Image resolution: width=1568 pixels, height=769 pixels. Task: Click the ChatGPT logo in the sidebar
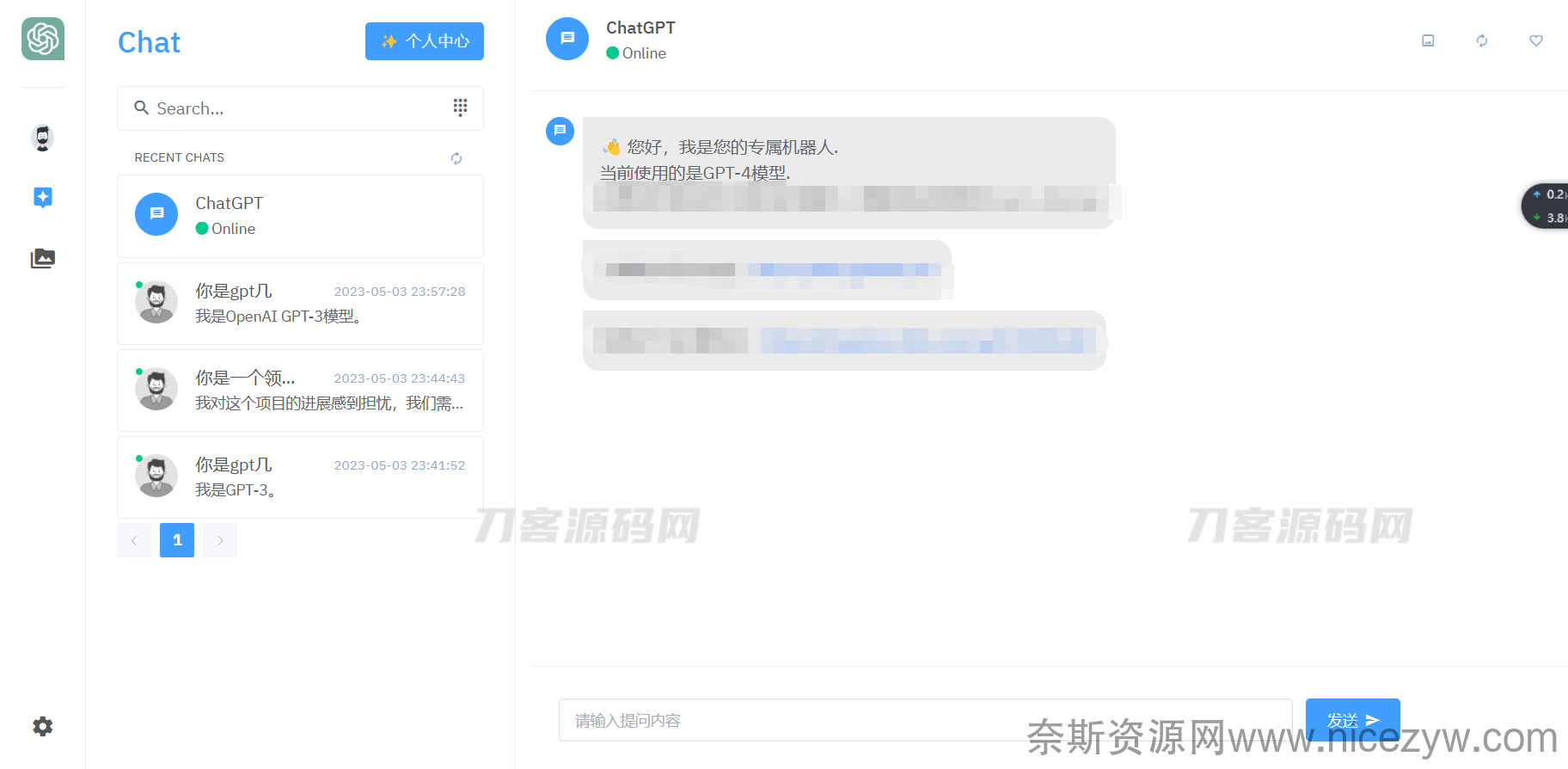(43, 39)
